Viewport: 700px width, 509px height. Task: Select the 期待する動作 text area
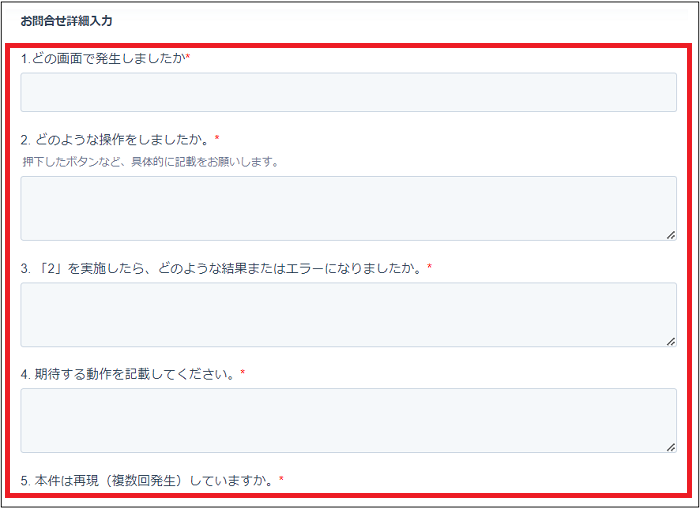click(x=348, y=420)
